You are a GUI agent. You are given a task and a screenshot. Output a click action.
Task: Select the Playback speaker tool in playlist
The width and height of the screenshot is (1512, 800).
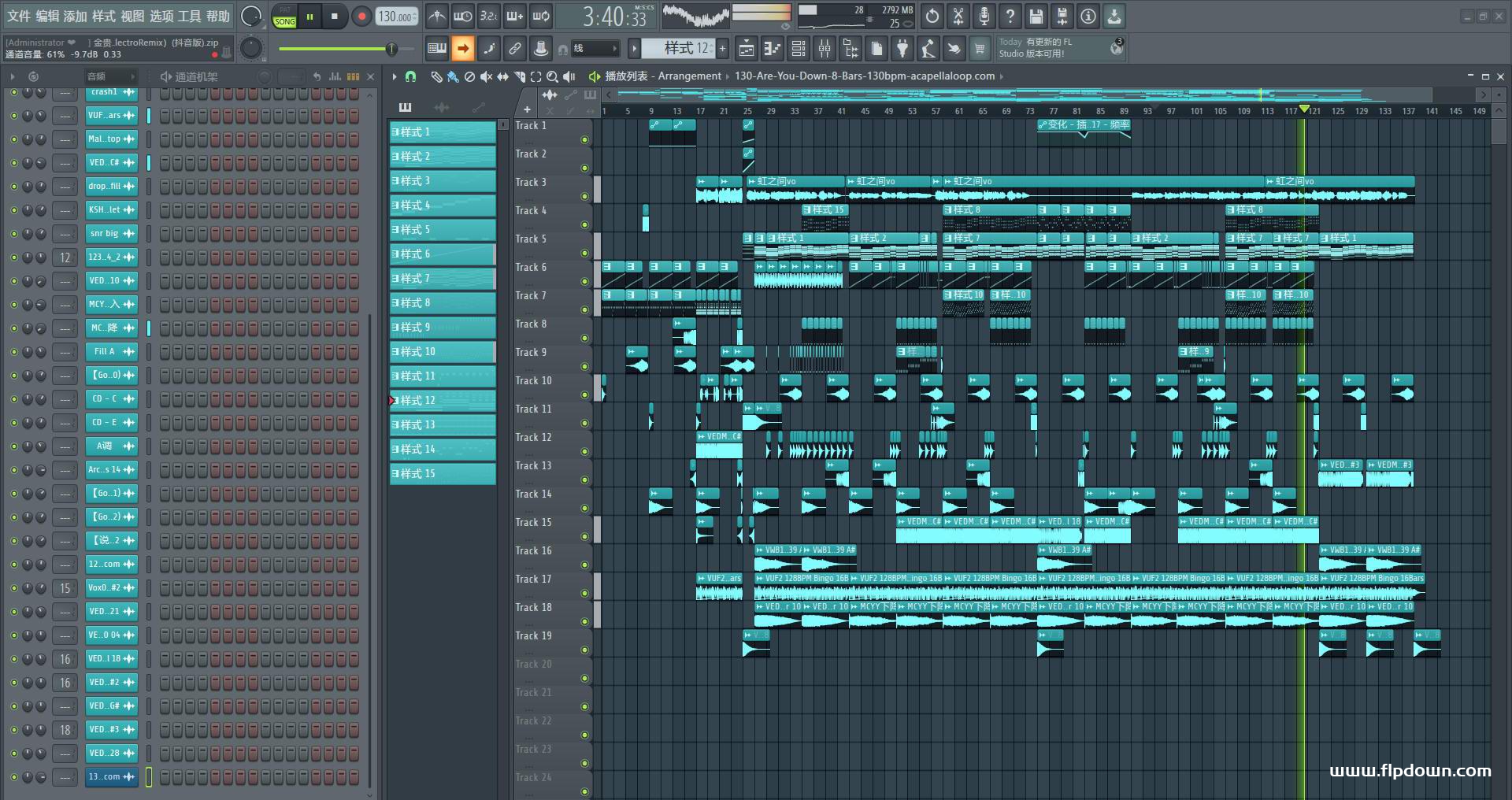coord(569,76)
